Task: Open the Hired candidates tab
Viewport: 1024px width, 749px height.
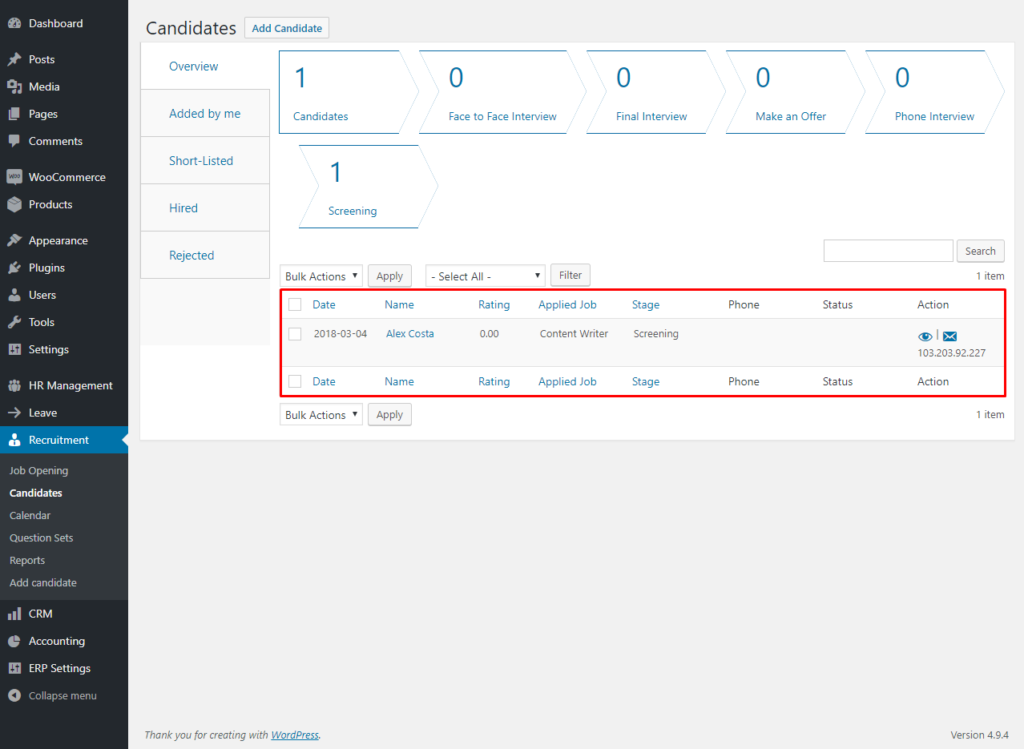Action: click(x=183, y=207)
